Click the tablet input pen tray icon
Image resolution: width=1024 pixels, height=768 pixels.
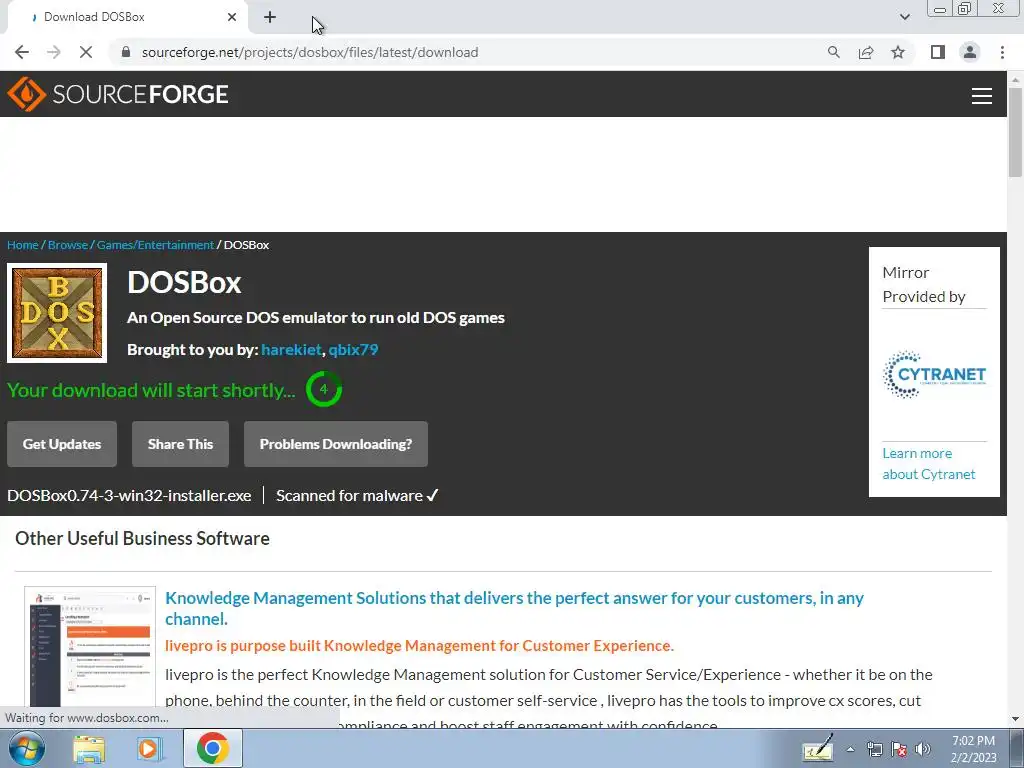tap(817, 748)
